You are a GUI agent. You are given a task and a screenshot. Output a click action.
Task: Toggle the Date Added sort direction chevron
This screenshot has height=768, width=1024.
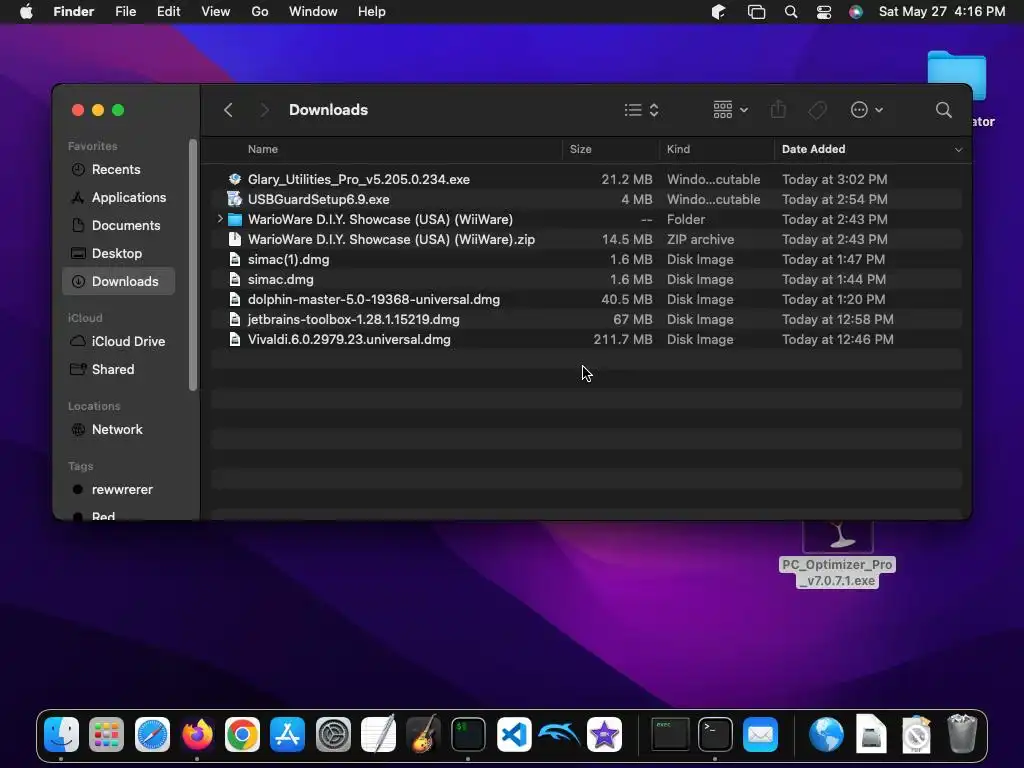pos(958,150)
